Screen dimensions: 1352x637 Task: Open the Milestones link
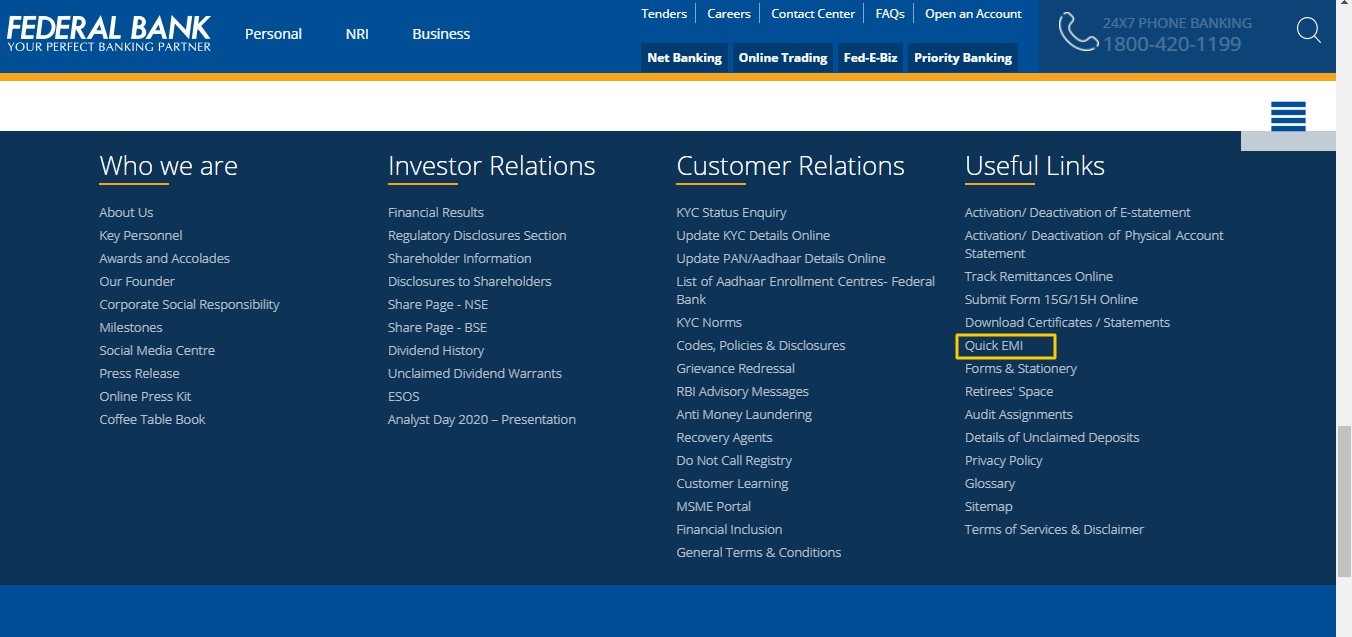tap(131, 327)
